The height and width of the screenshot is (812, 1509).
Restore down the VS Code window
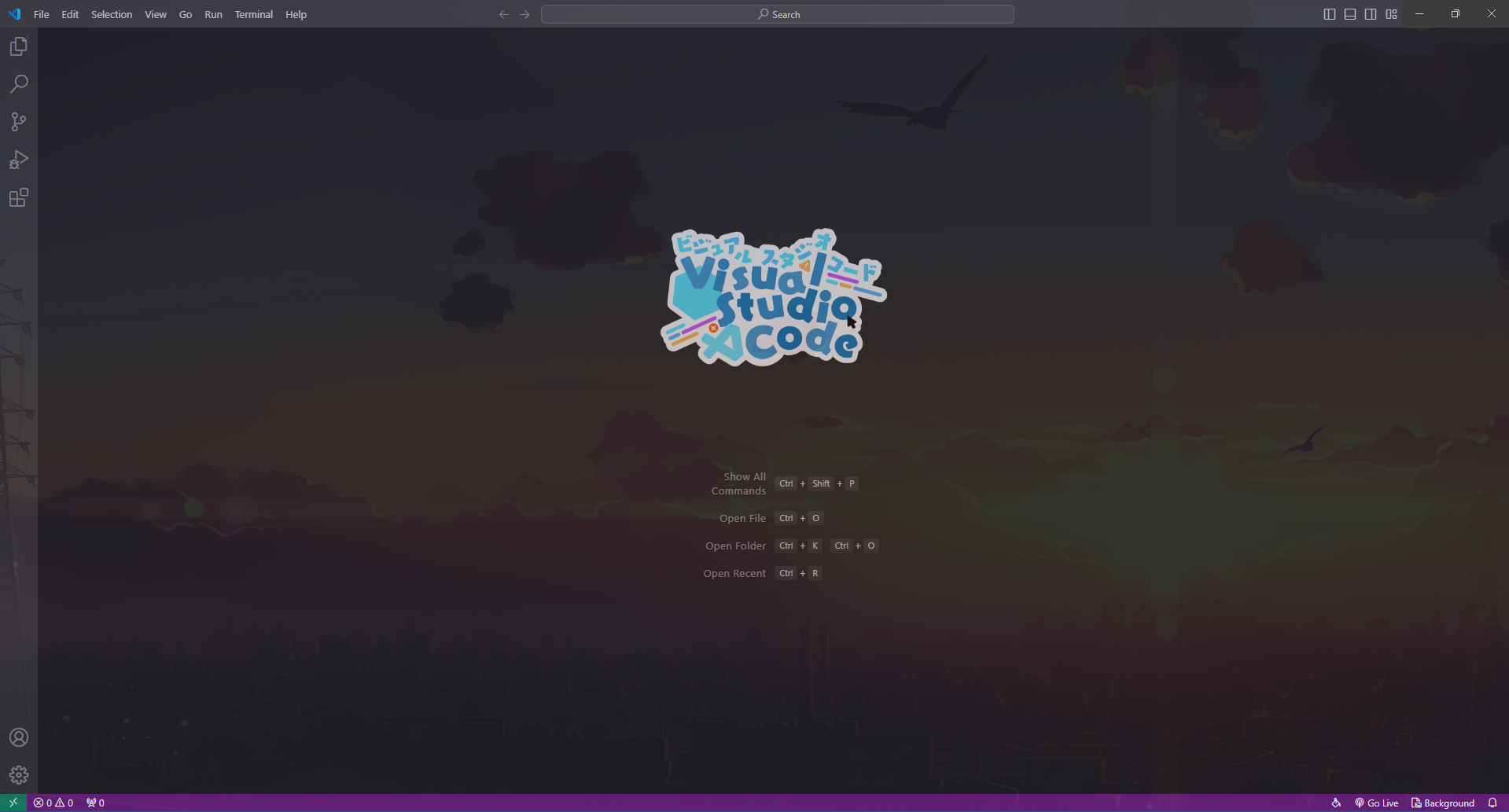click(x=1456, y=14)
